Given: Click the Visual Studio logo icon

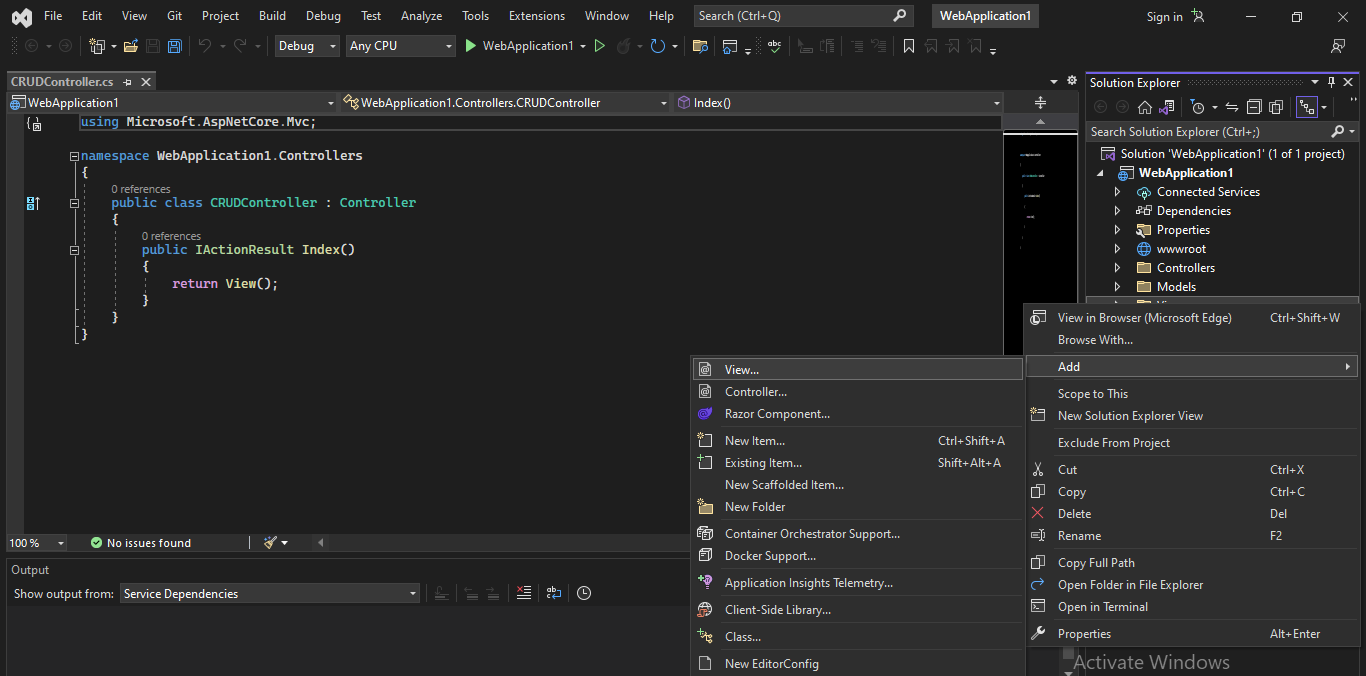Looking at the screenshot, I should tap(20, 17).
